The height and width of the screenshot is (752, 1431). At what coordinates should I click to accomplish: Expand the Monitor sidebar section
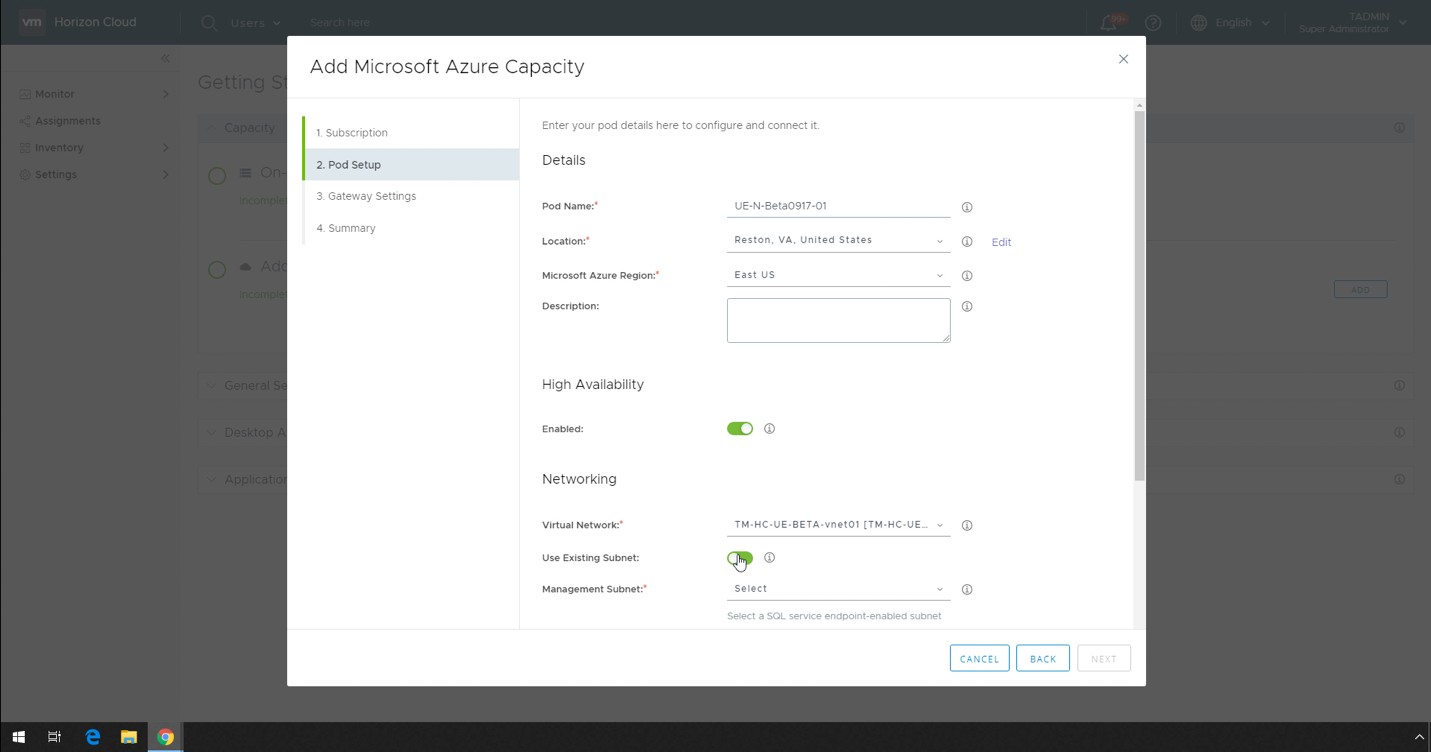pos(166,94)
